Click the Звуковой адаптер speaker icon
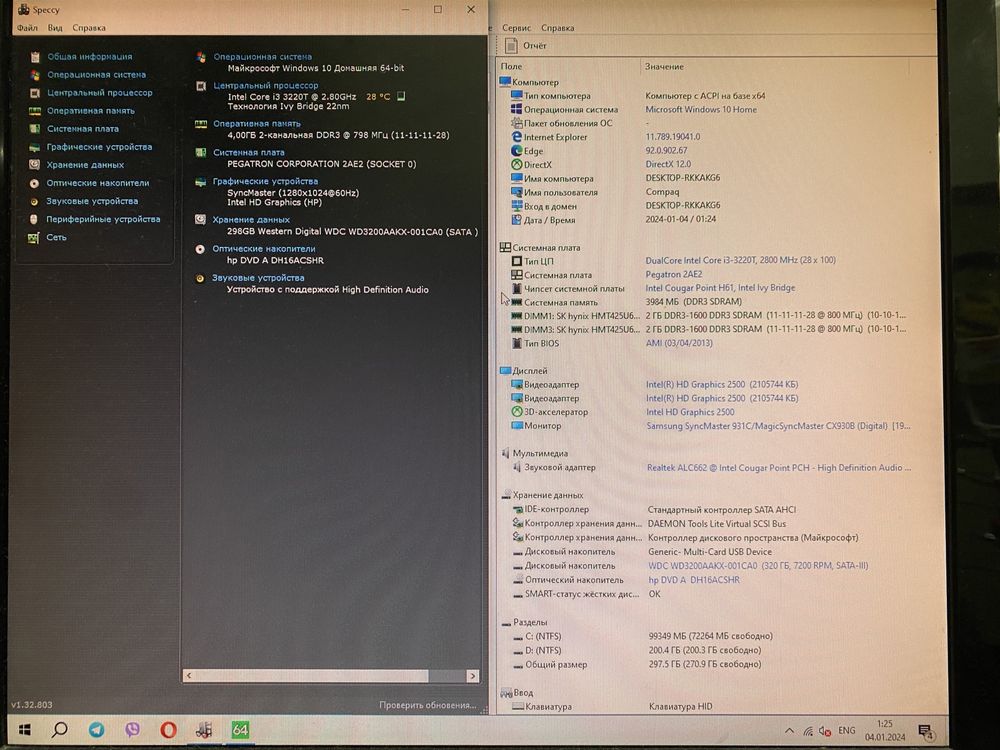 click(517, 467)
